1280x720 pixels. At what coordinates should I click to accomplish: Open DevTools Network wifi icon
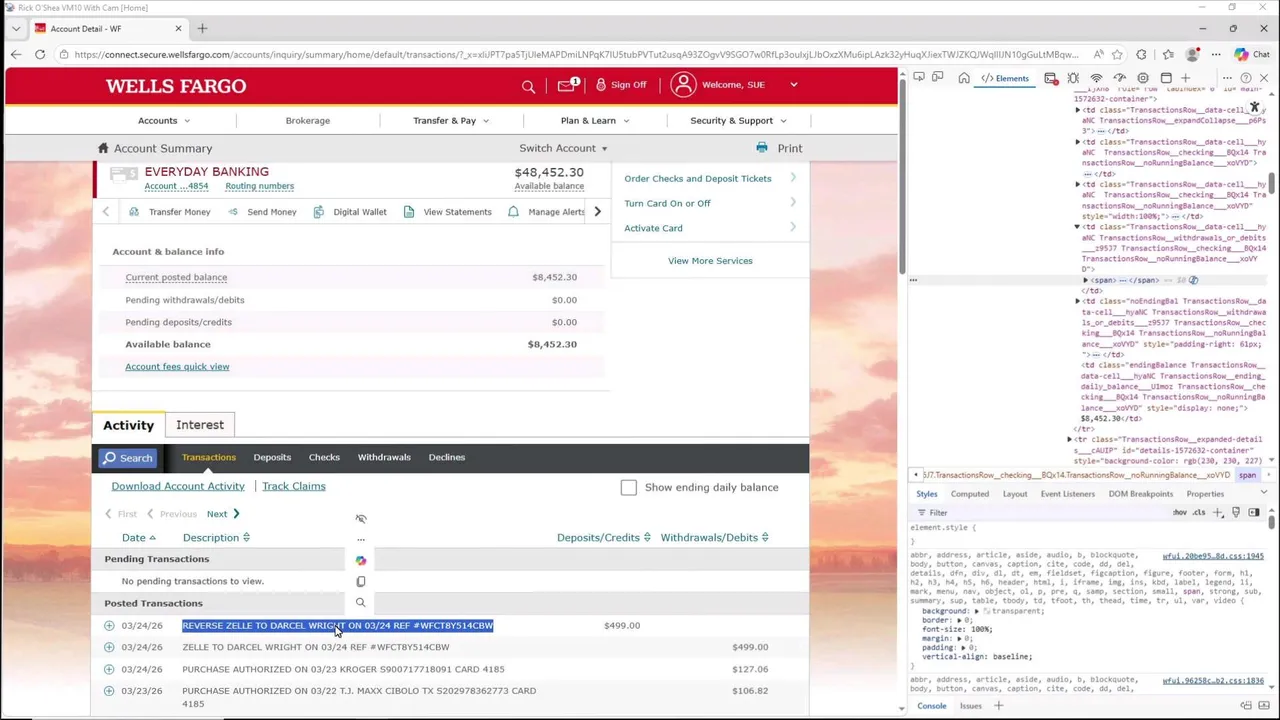point(1096,78)
